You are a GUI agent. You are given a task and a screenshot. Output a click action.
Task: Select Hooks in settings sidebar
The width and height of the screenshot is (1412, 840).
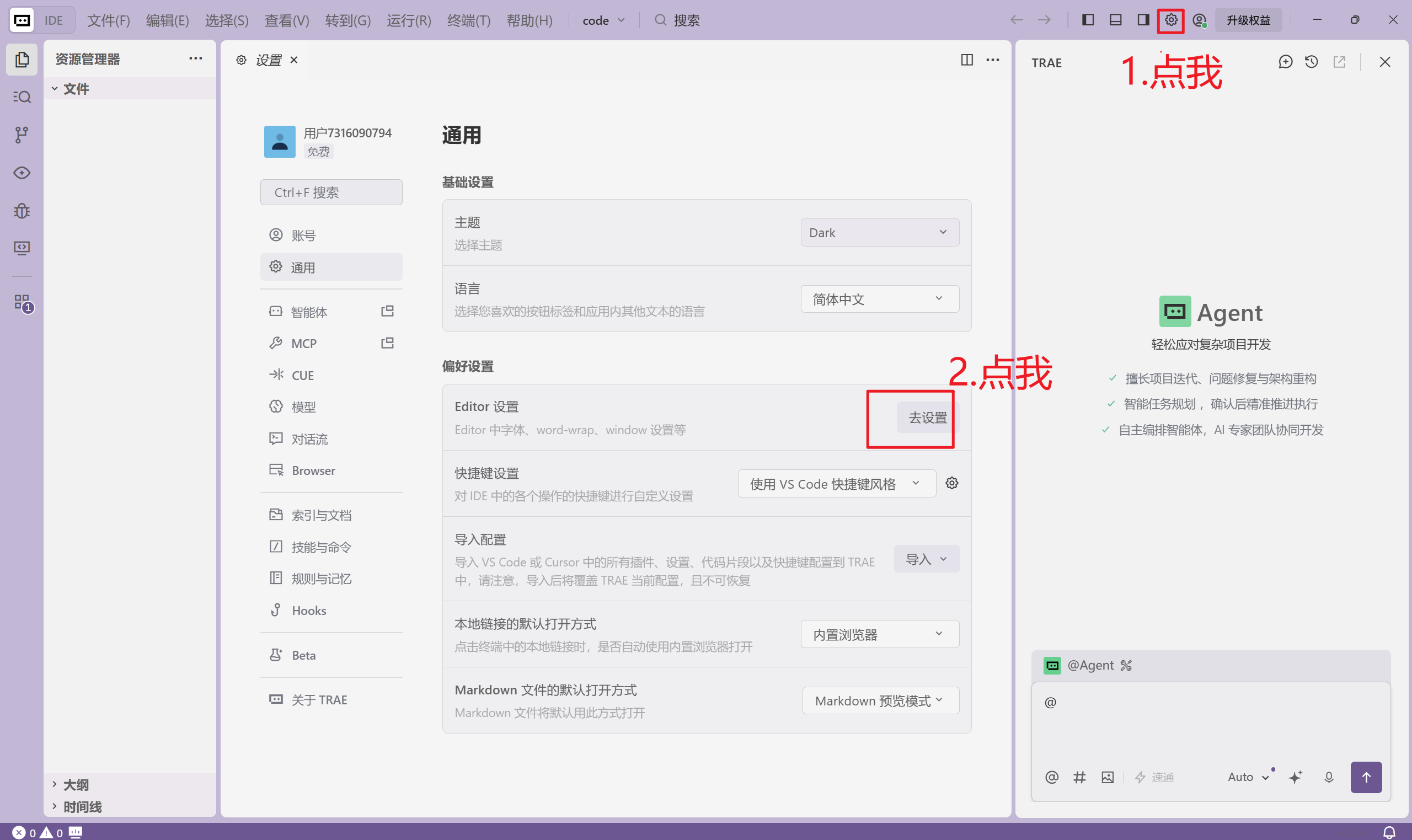(x=331, y=610)
